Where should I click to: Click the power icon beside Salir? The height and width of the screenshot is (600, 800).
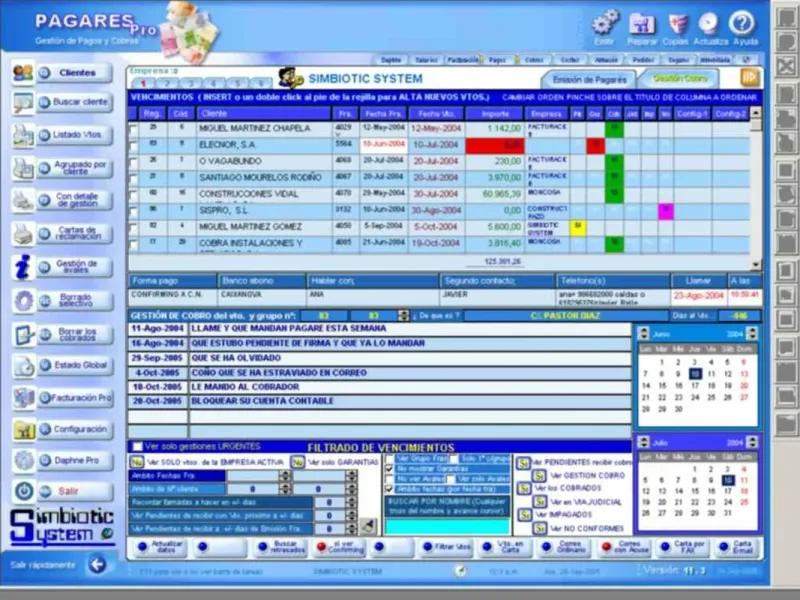[x=23, y=491]
